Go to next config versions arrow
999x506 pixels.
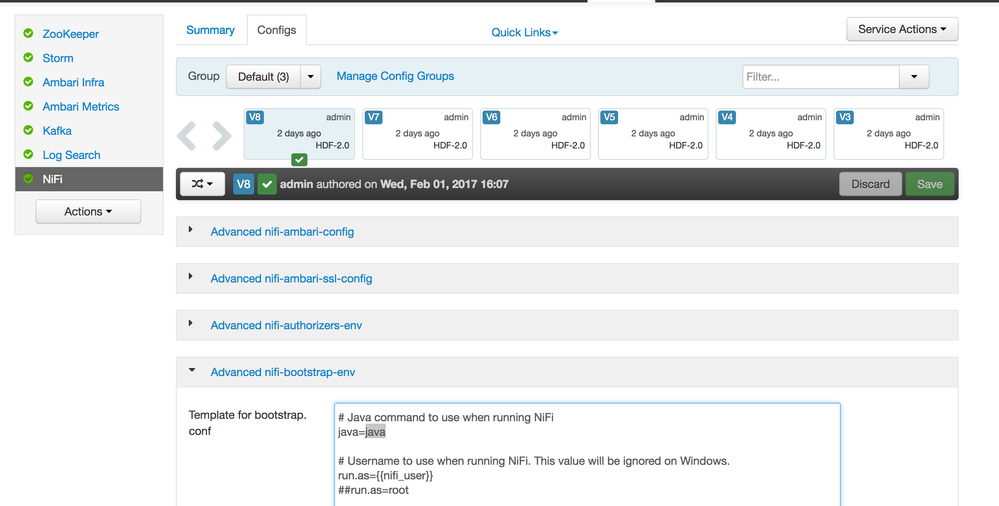pos(222,135)
